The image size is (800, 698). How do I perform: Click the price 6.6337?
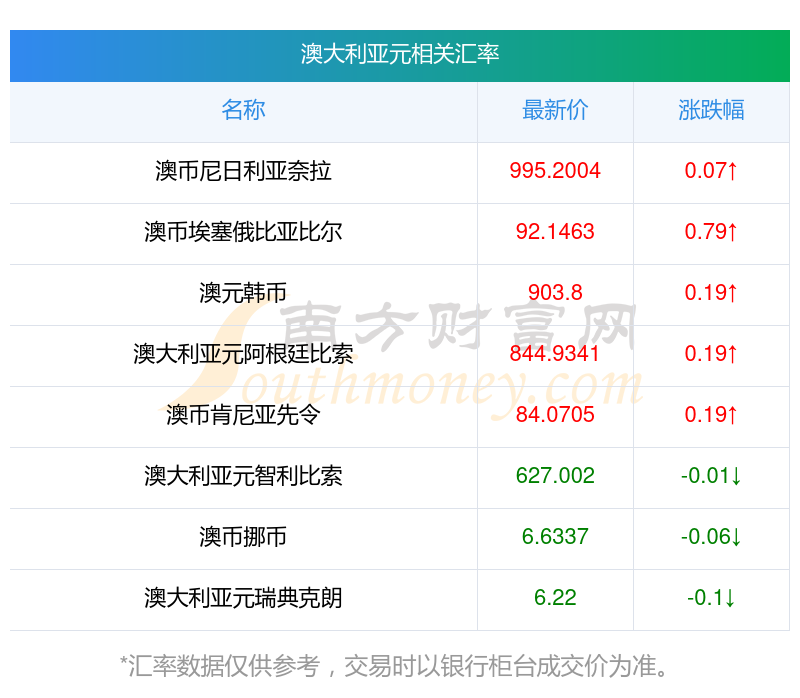pos(555,537)
